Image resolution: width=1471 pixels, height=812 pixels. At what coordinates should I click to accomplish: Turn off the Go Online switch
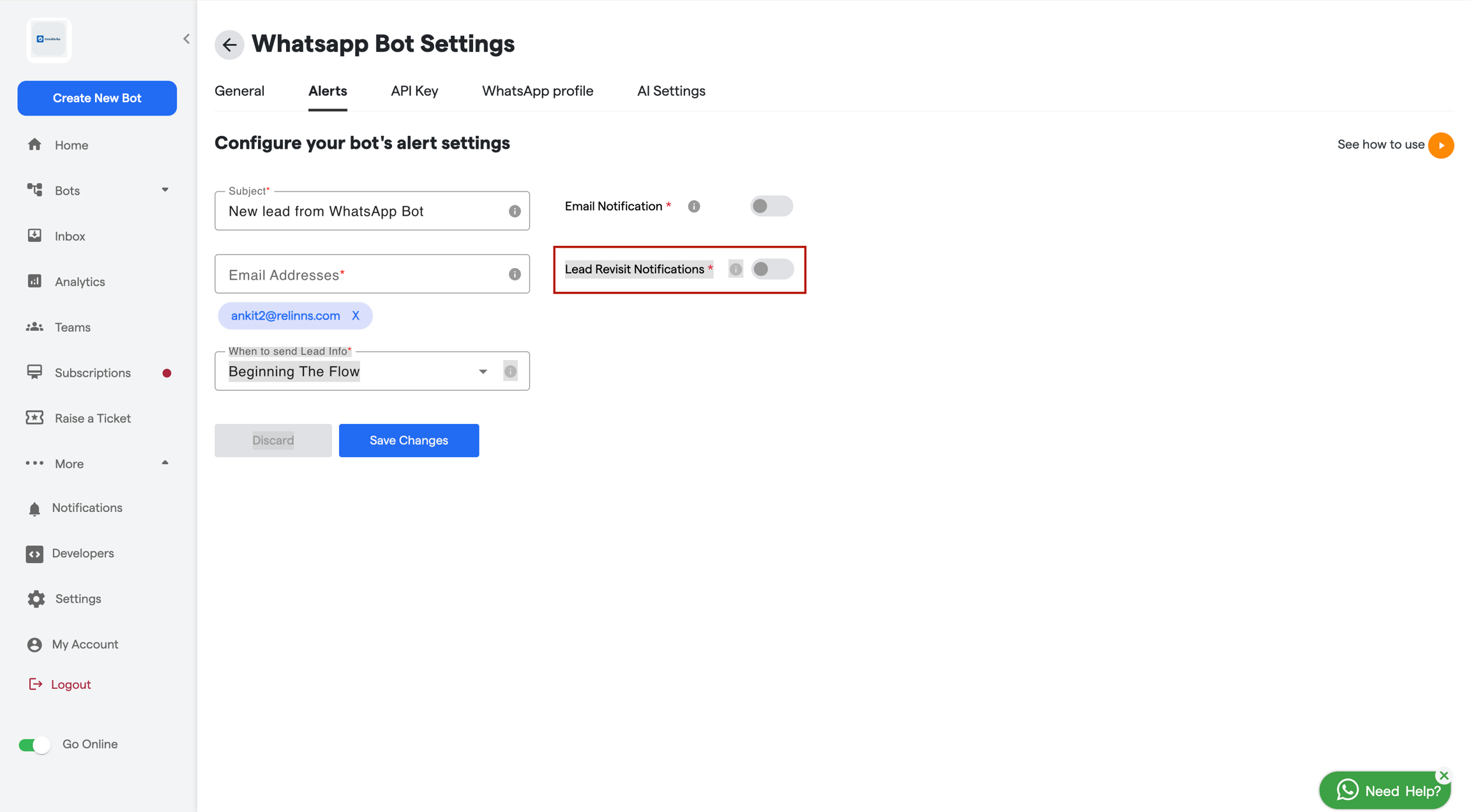34,745
